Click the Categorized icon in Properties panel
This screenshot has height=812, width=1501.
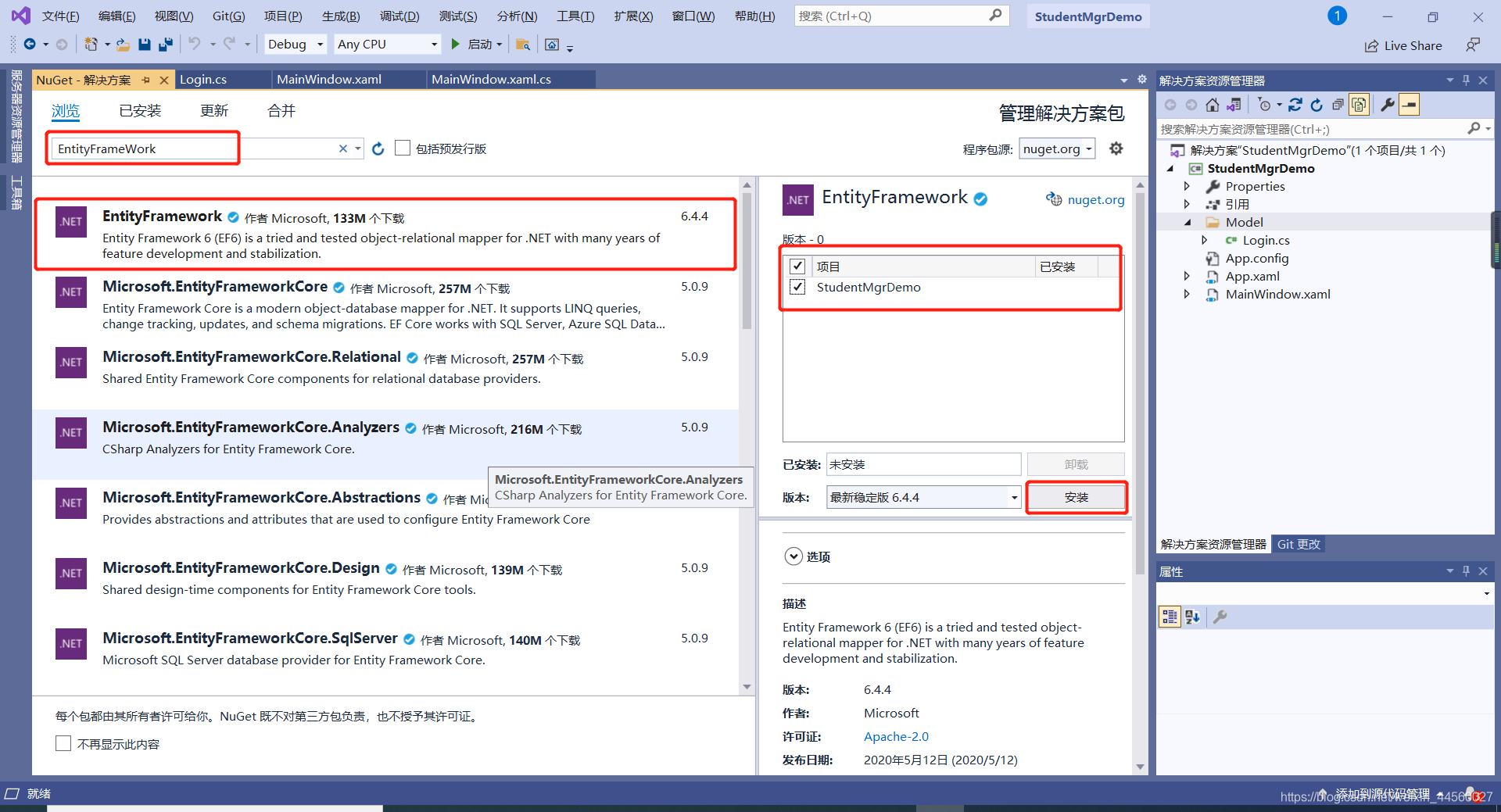click(x=1170, y=617)
